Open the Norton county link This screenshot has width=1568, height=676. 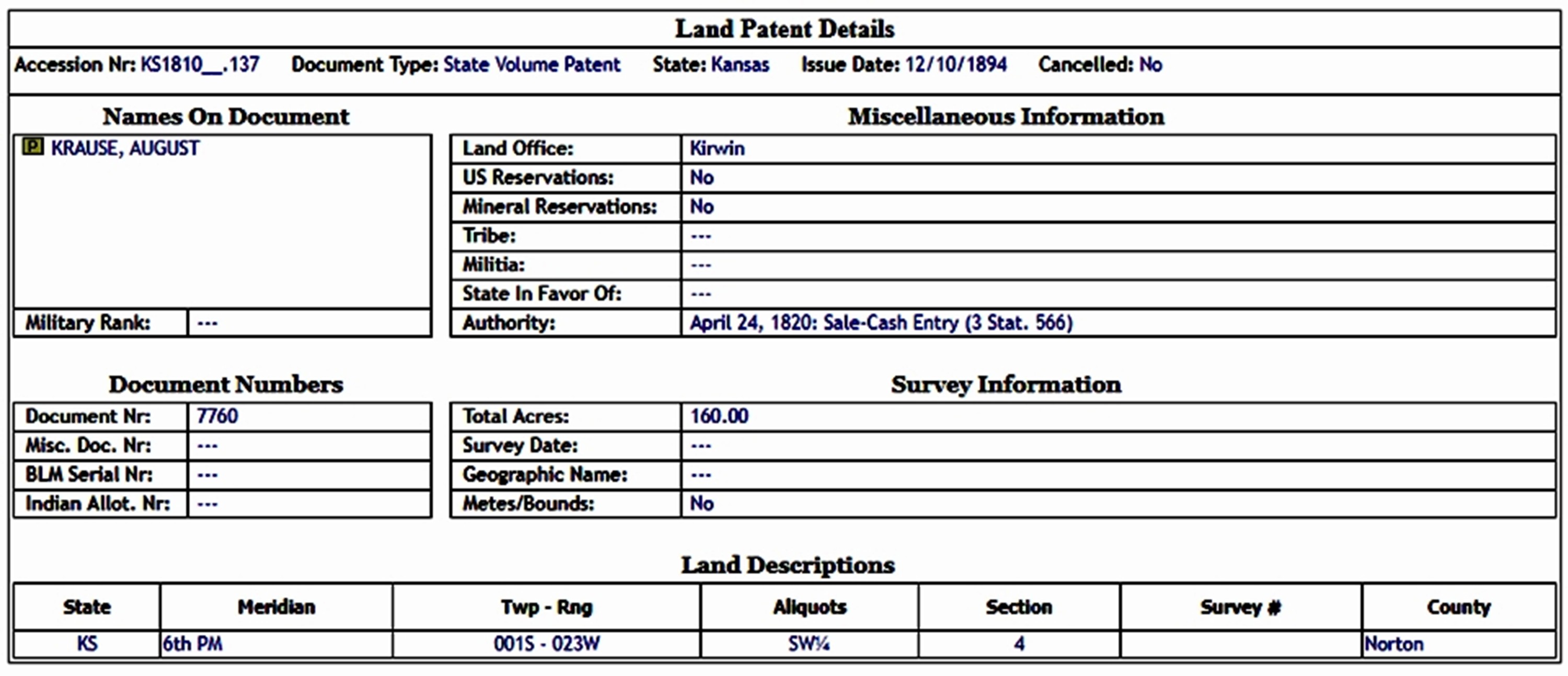(1393, 644)
